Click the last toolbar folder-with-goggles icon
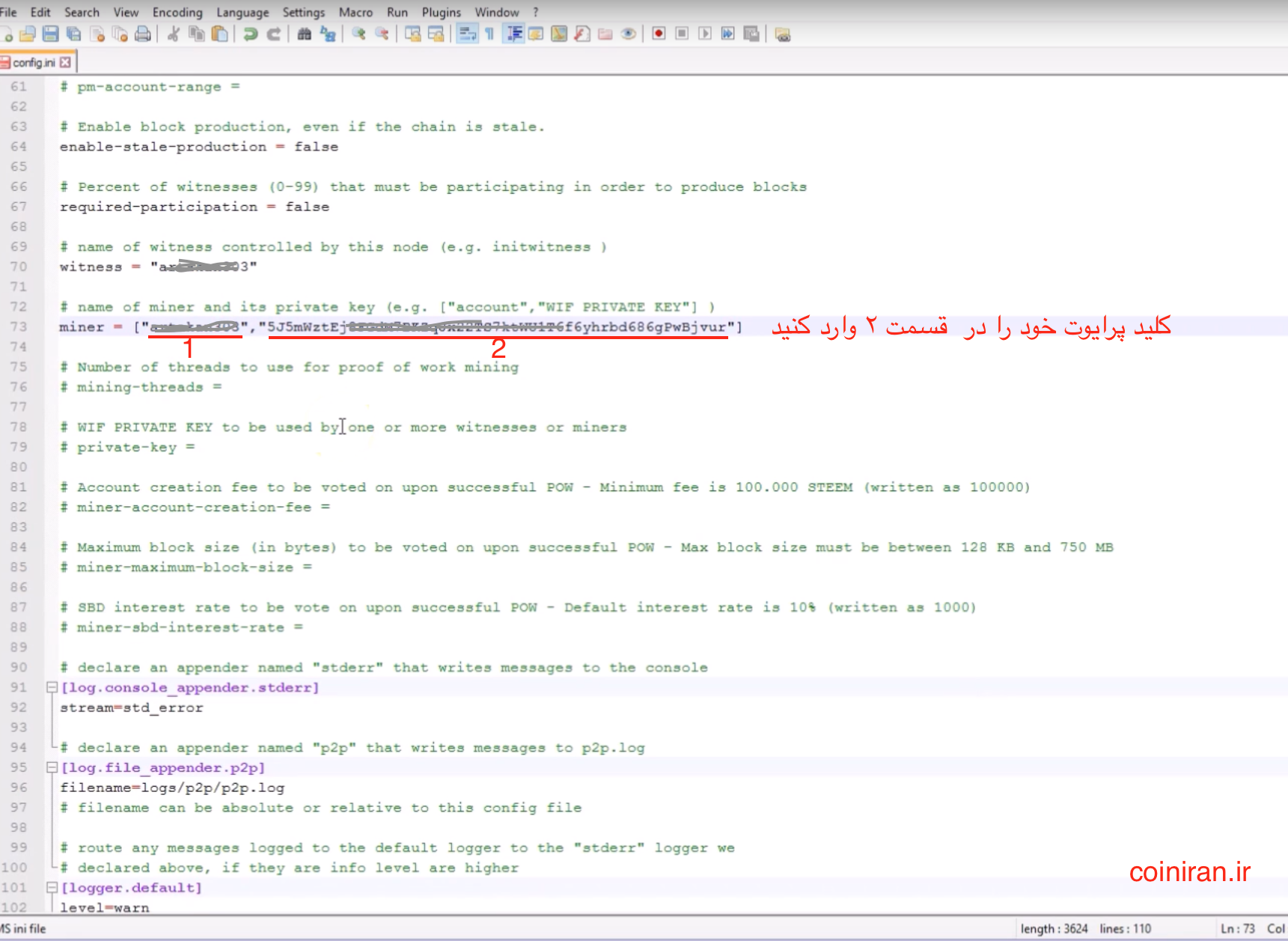1288x941 pixels. [x=783, y=34]
